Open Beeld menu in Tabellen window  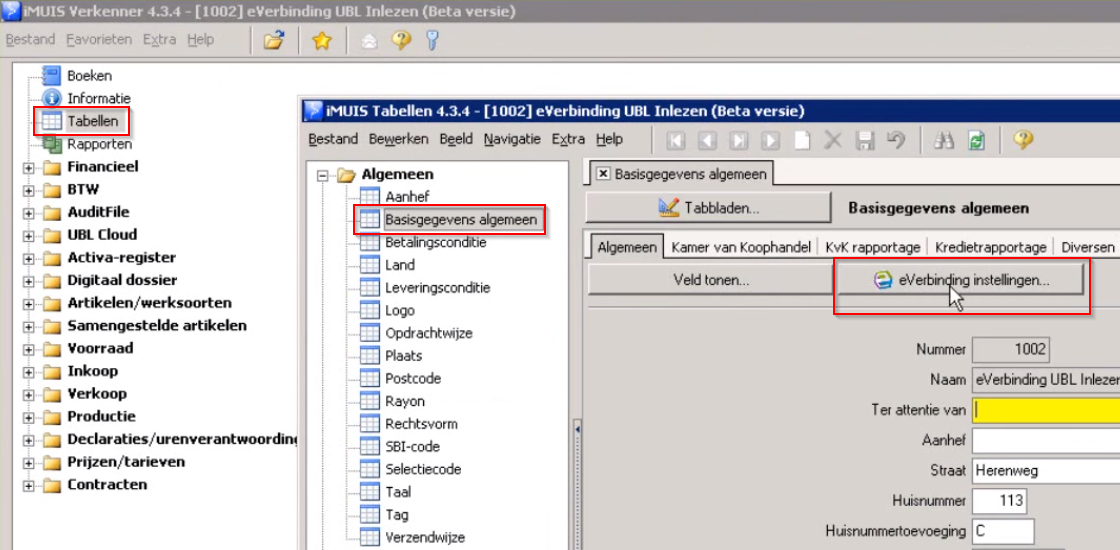[x=456, y=139]
